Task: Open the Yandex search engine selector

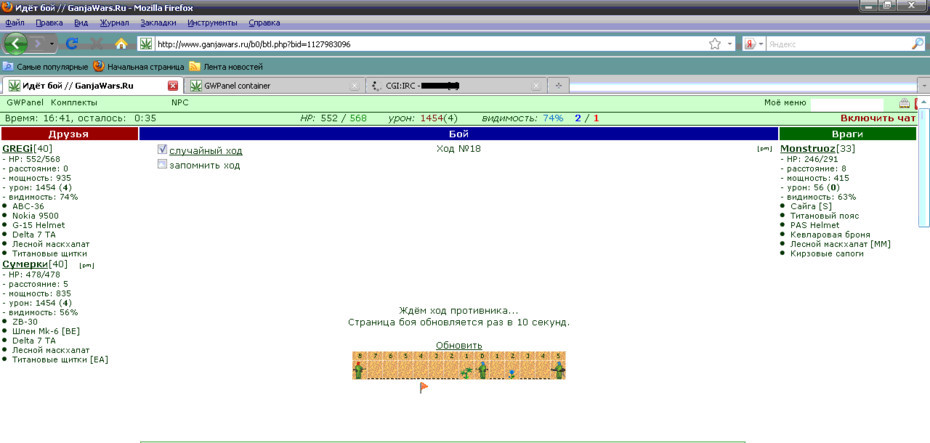Action: click(753, 44)
